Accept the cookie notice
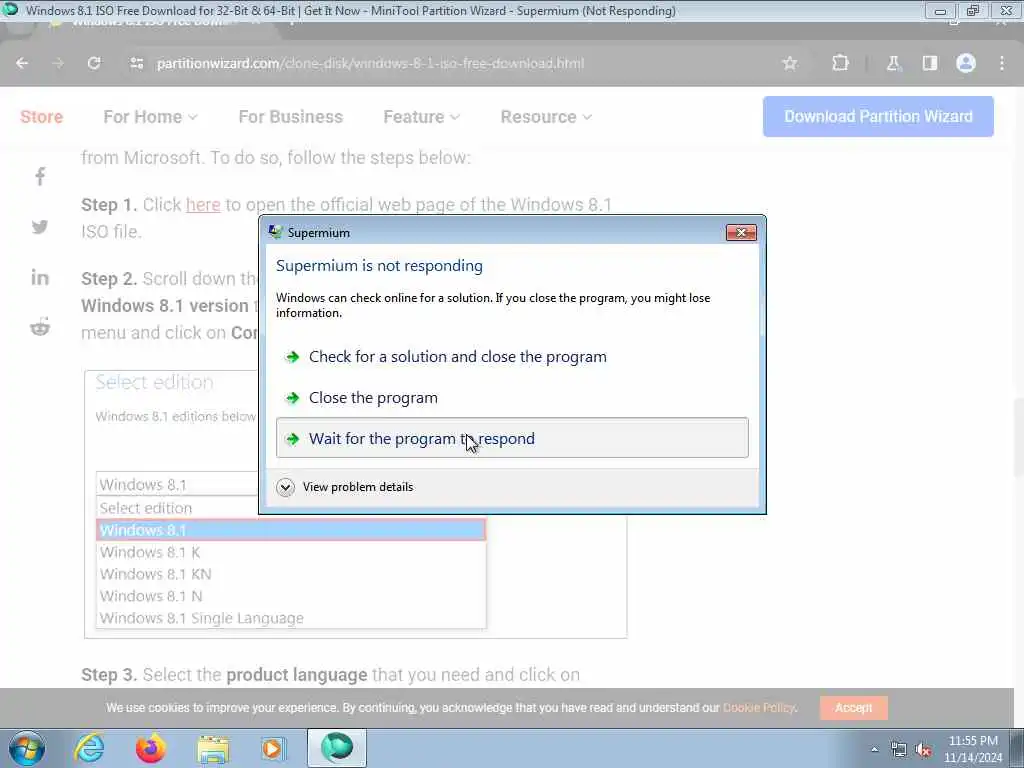Viewport: 1024px width, 768px height. pos(854,708)
